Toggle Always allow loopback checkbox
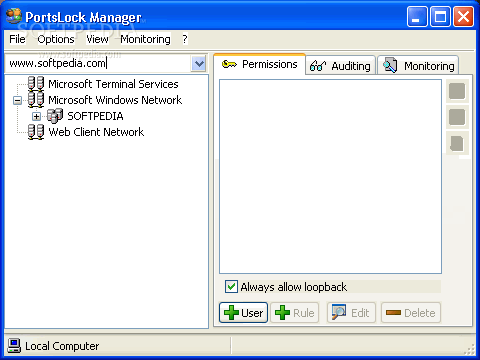Viewport: 480px width, 360px height. tap(231, 287)
